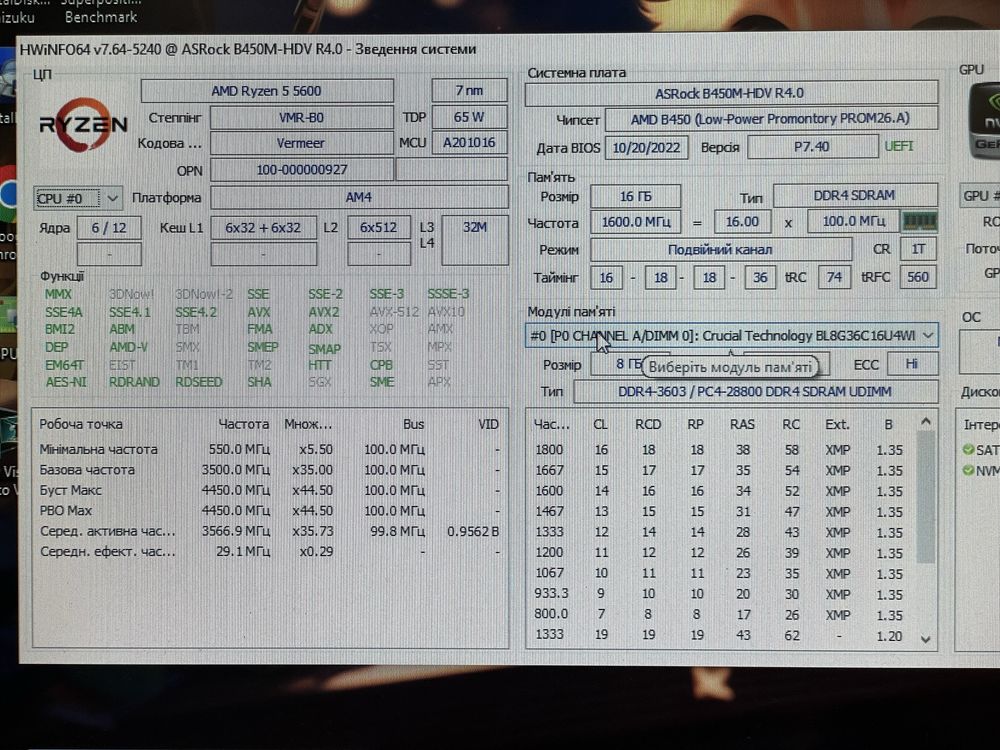Click the Vermeer codename field
This screenshot has height=750, width=1000.
click(x=301, y=143)
